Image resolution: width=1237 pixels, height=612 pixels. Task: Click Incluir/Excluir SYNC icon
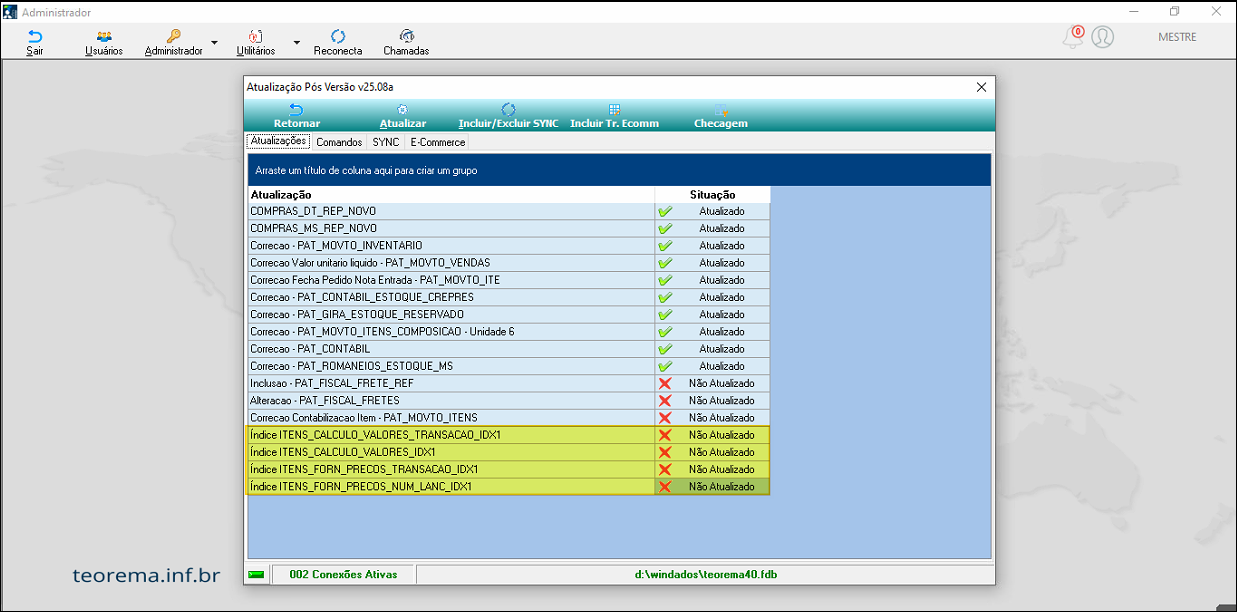point(508,111)
